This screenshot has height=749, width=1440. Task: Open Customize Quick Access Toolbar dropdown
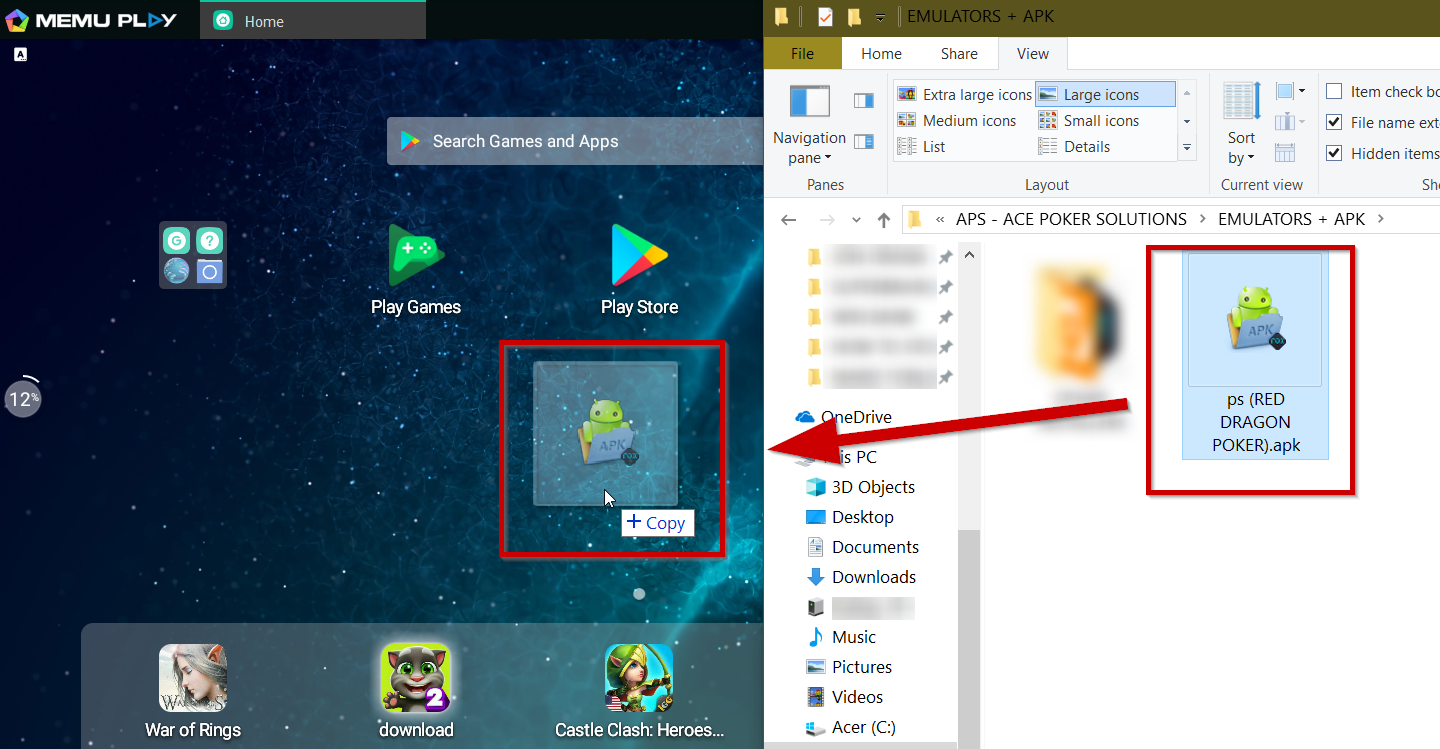coord(880,17)
